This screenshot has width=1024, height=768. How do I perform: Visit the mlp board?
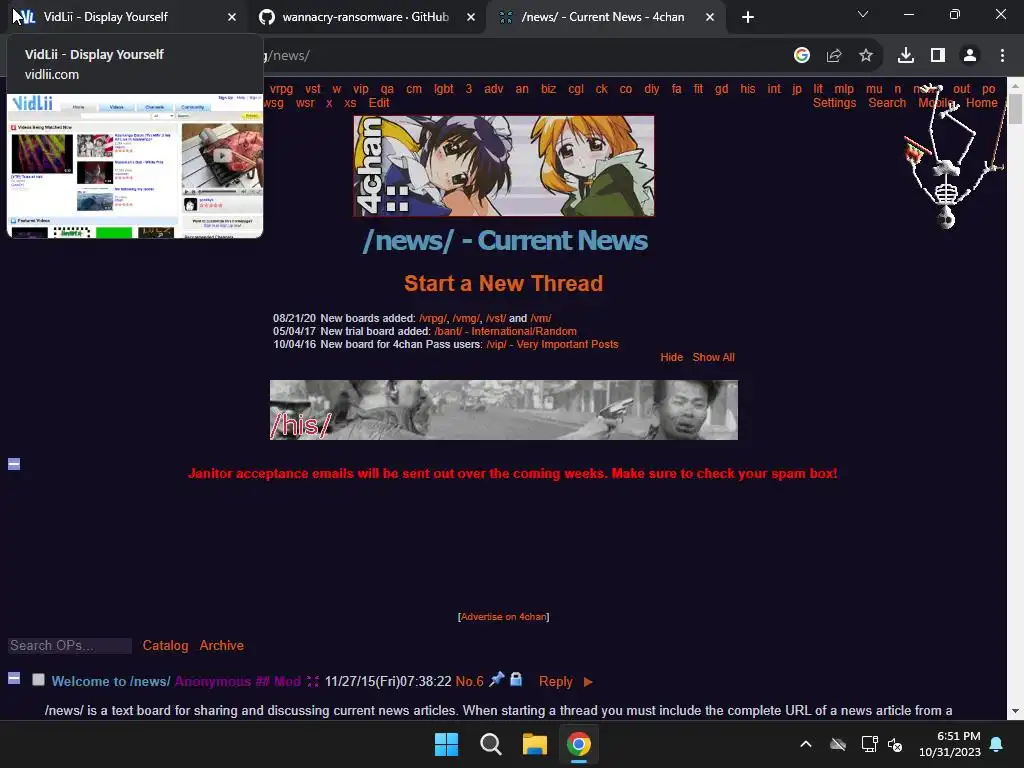pyautogui.click(x=844, y=89)
